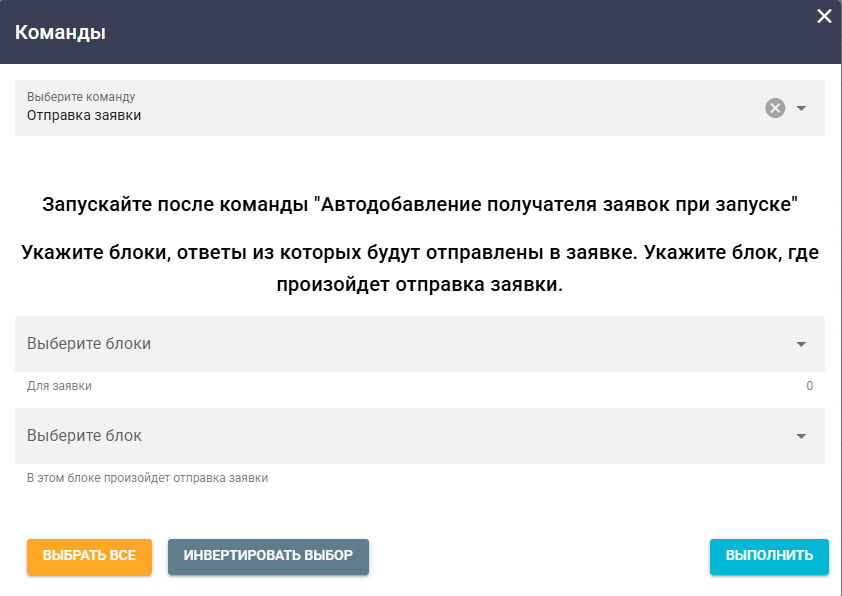
Task: Click the dropdown arrow next to the clear icon
Action: [799, 109]
